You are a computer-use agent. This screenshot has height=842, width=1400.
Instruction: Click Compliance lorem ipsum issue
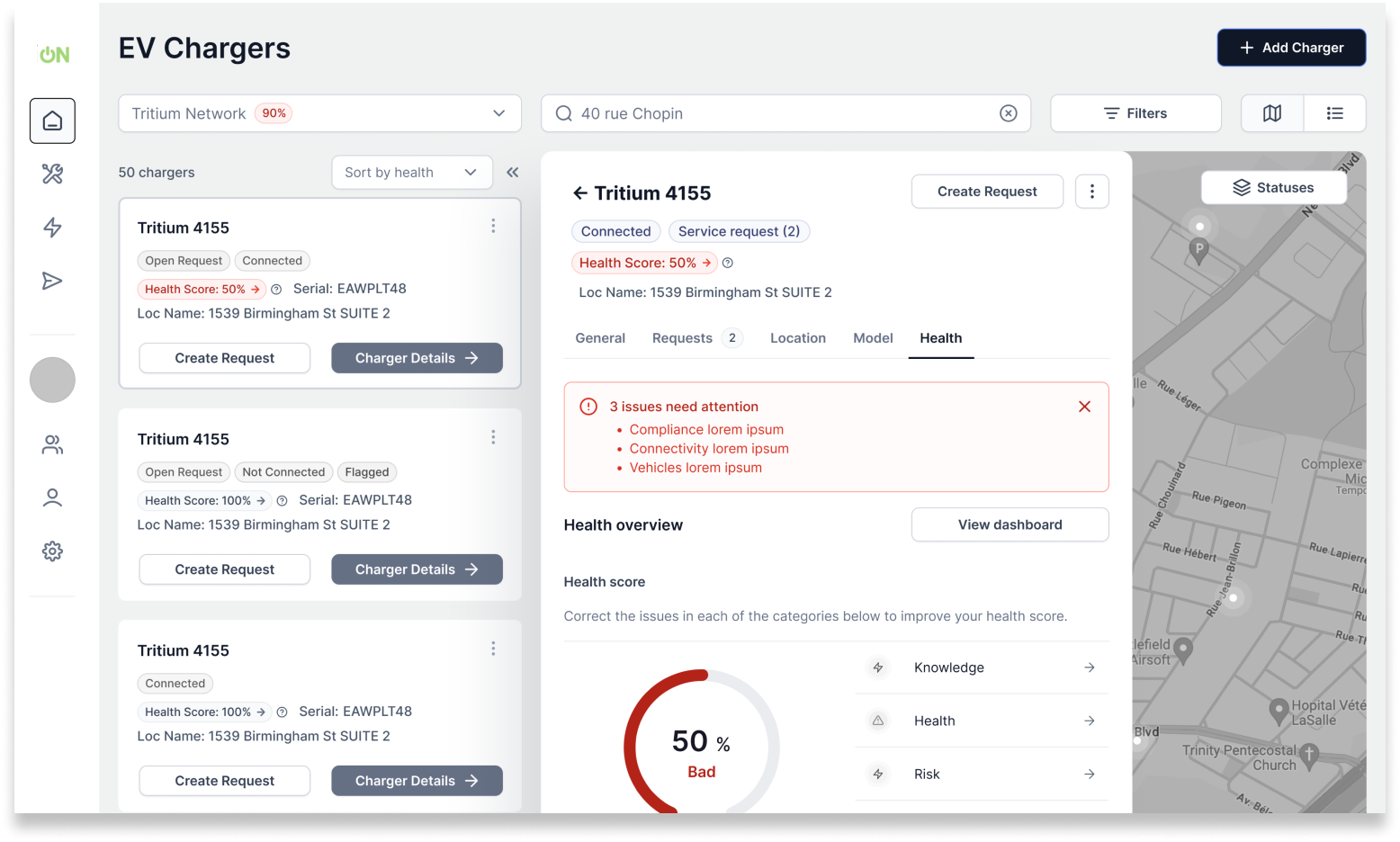click(x=706, y=430)
